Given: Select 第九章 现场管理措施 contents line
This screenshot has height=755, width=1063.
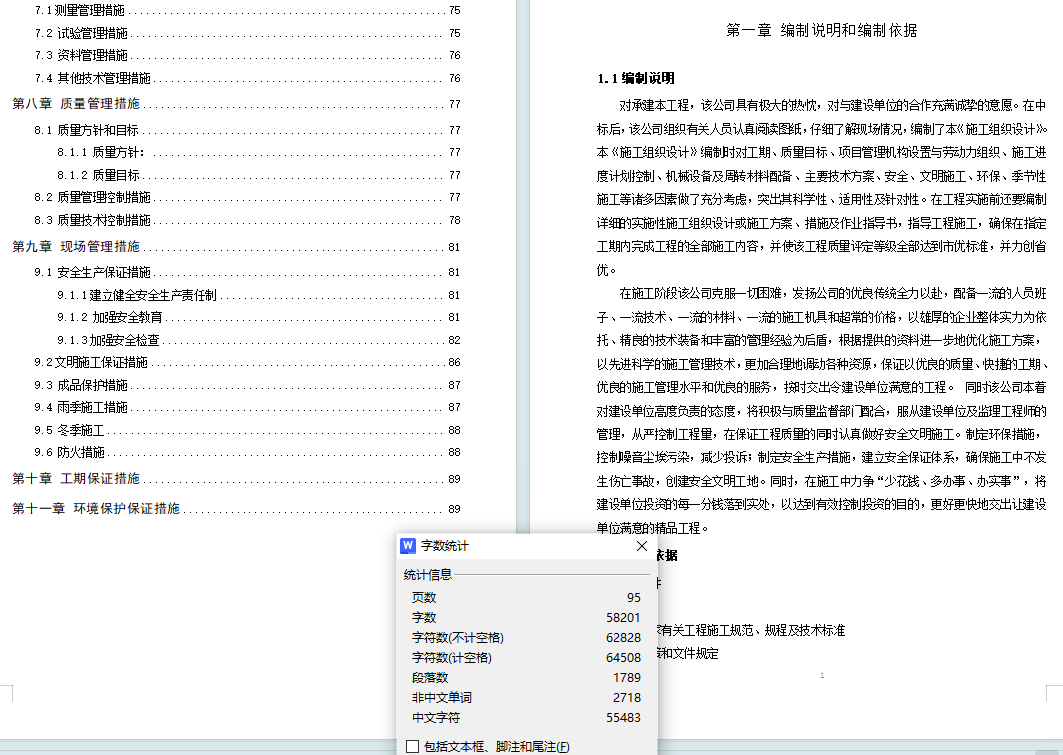Looking at the screenshot, I should 76,247.
